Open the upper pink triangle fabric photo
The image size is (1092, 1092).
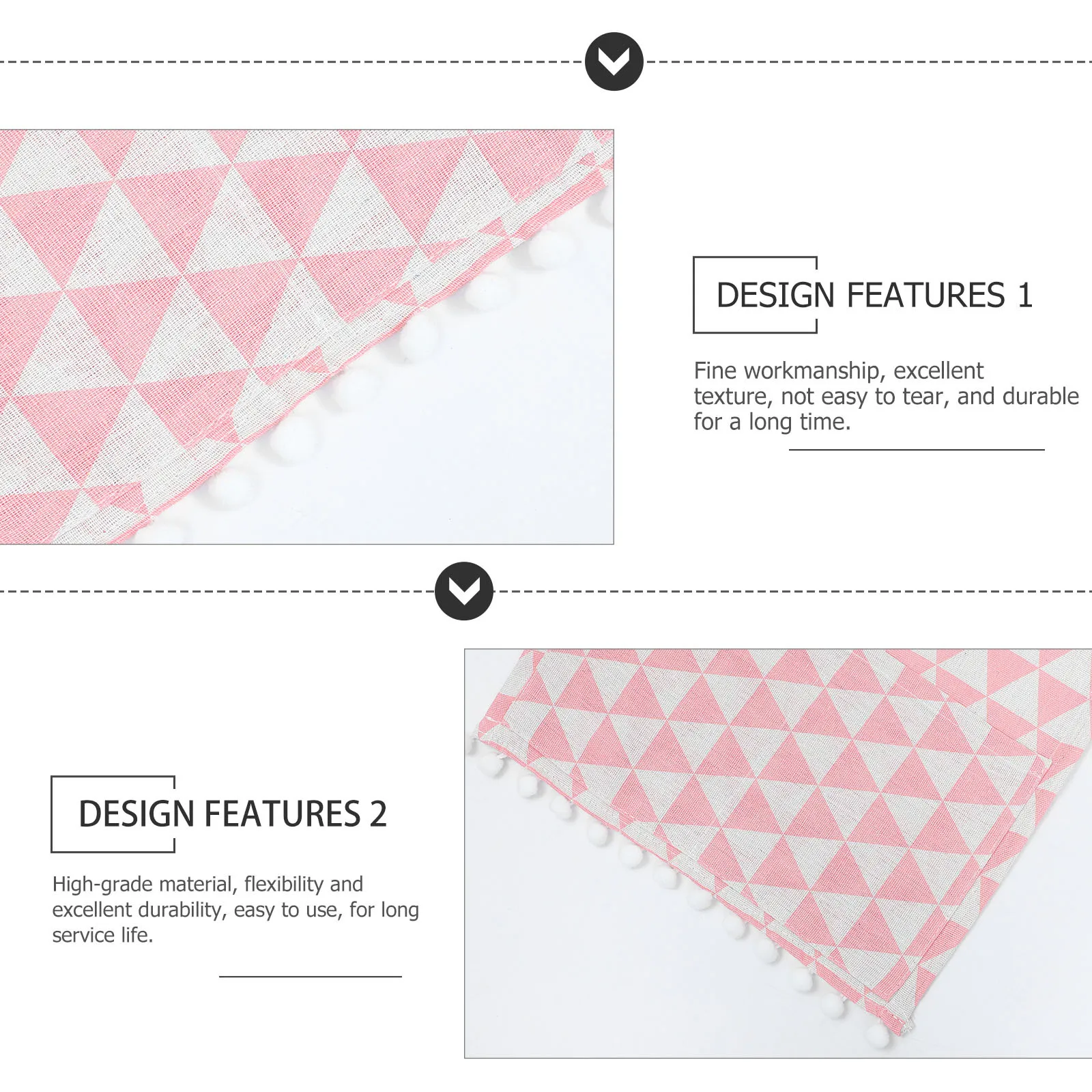306,336
